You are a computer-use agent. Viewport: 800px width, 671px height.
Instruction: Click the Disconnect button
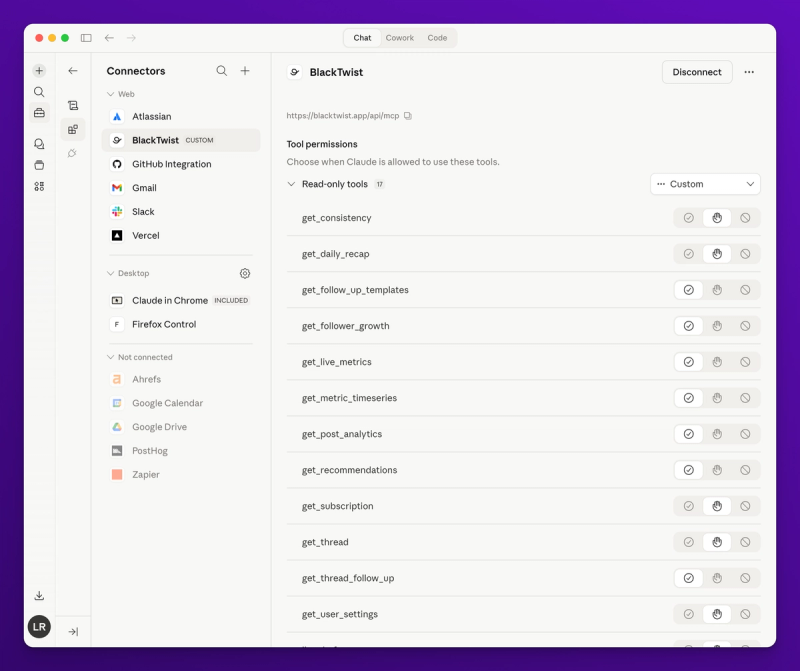tap(697, 72)
